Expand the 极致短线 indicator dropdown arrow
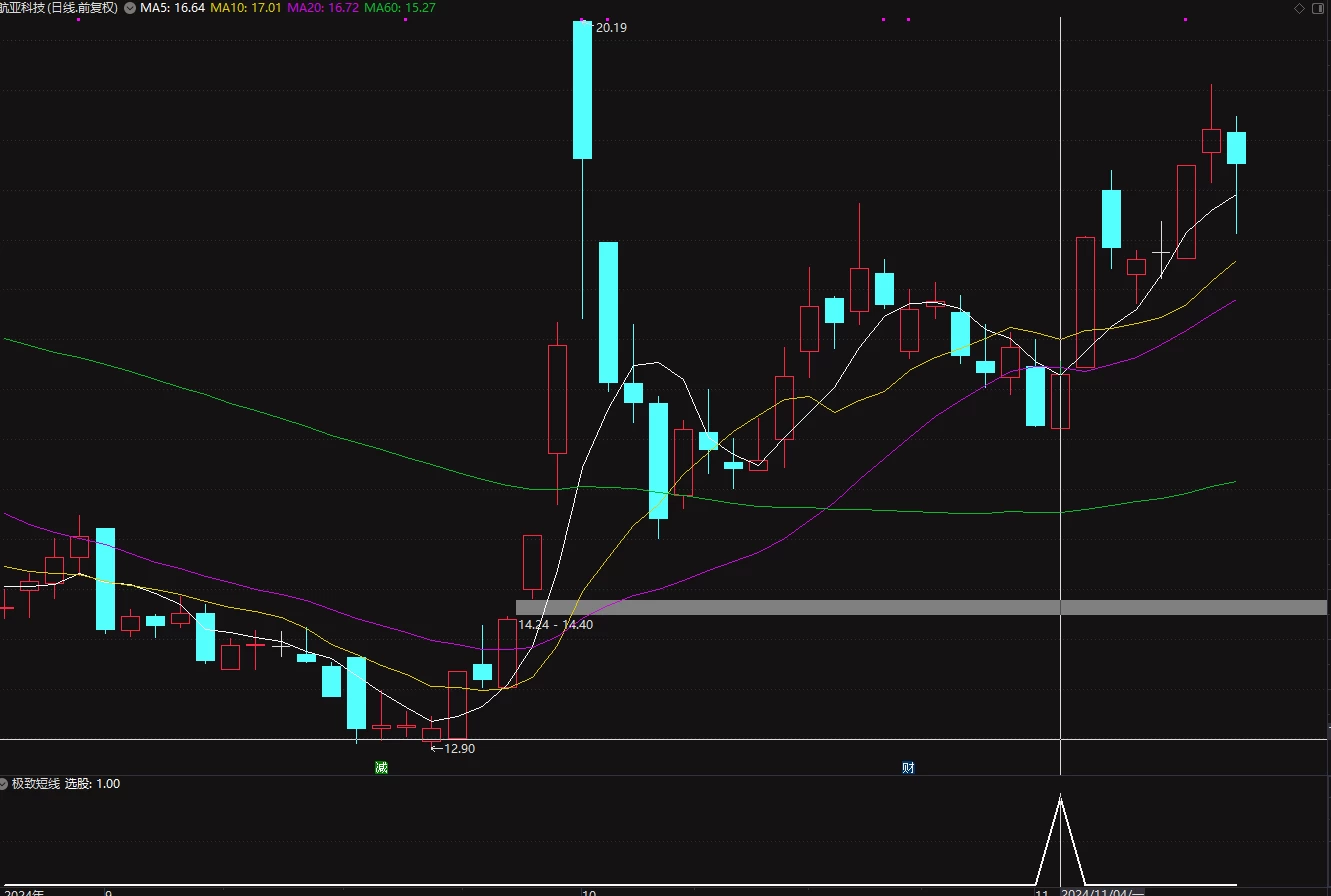Image resolution: width=1331 pixels, height=896 pixels. coord(5,784)
